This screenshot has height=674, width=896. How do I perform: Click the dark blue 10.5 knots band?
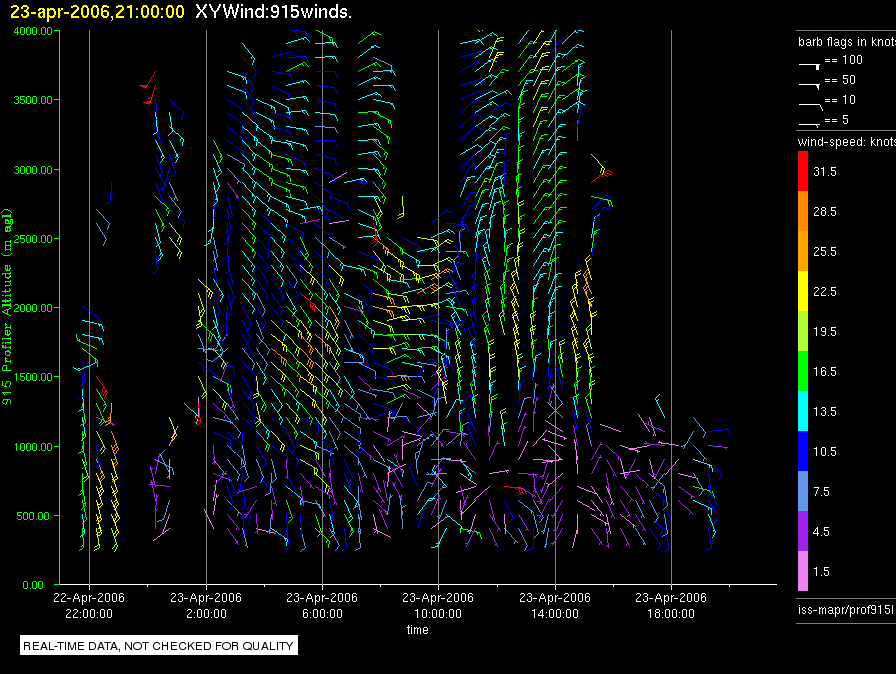[803, 451]
